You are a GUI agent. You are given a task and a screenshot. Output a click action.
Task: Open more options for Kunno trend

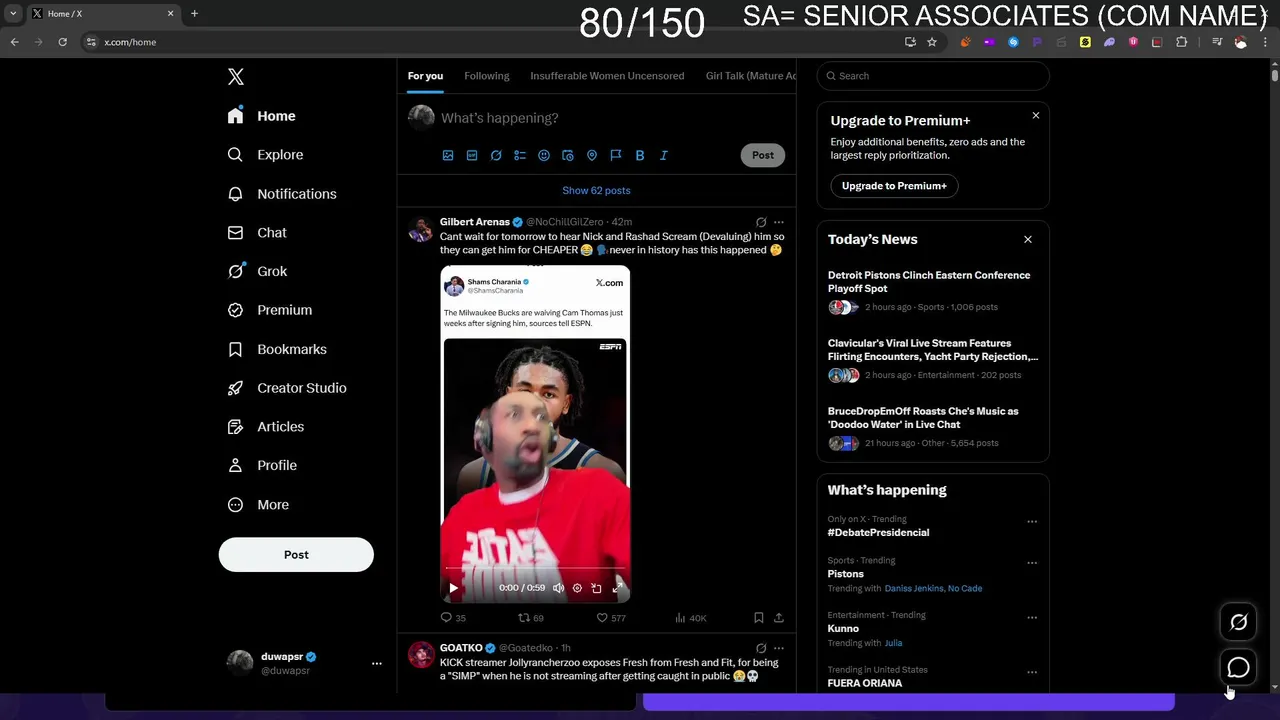pyautogui.click(x=1032, y=618)
